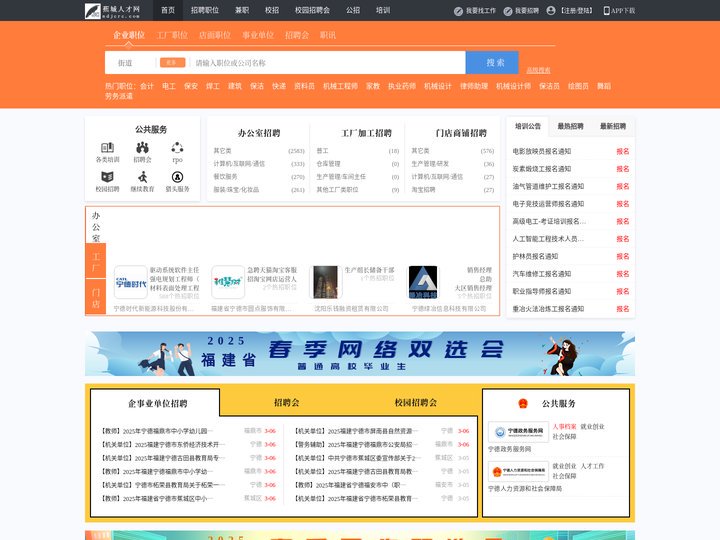Click the blue 搜索 button

[x=492, y=62]
